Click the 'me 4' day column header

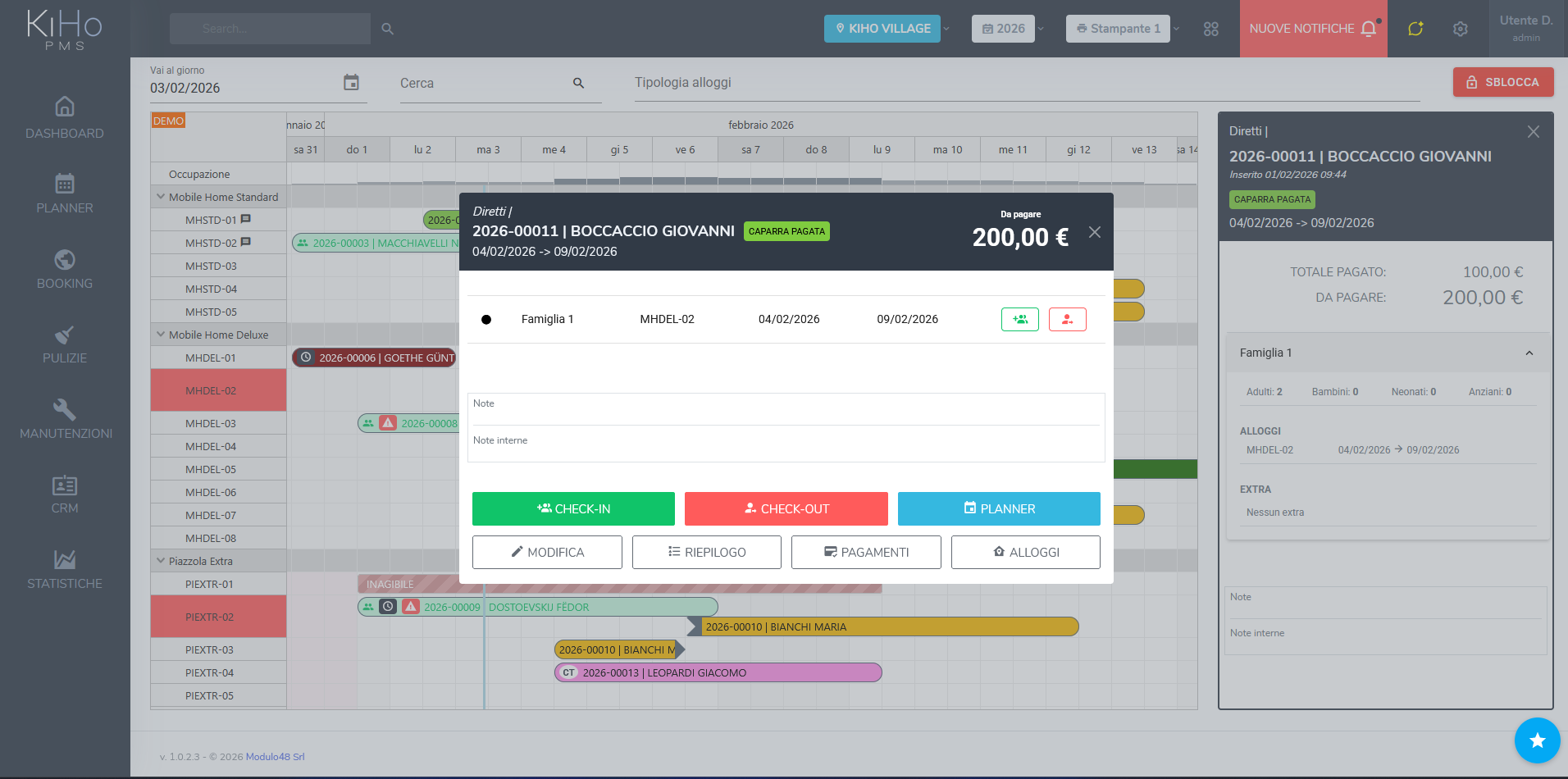[x=554, y=149]
